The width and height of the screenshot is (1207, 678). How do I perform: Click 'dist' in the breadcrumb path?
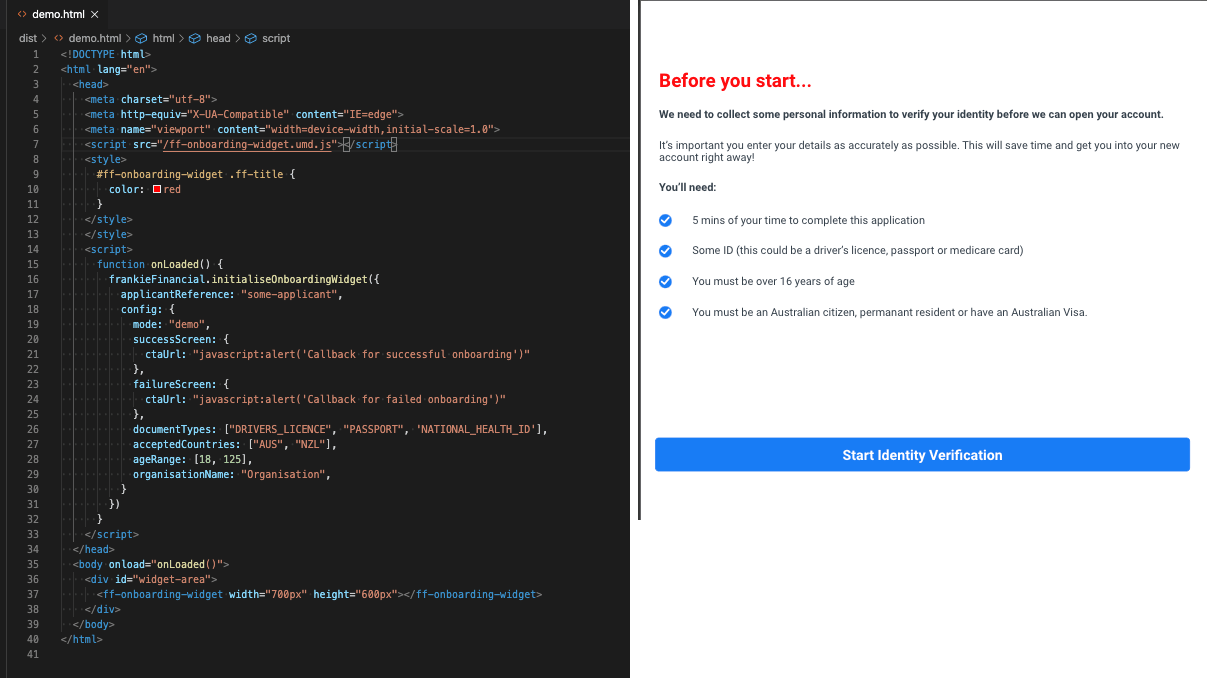click(27, 38)
